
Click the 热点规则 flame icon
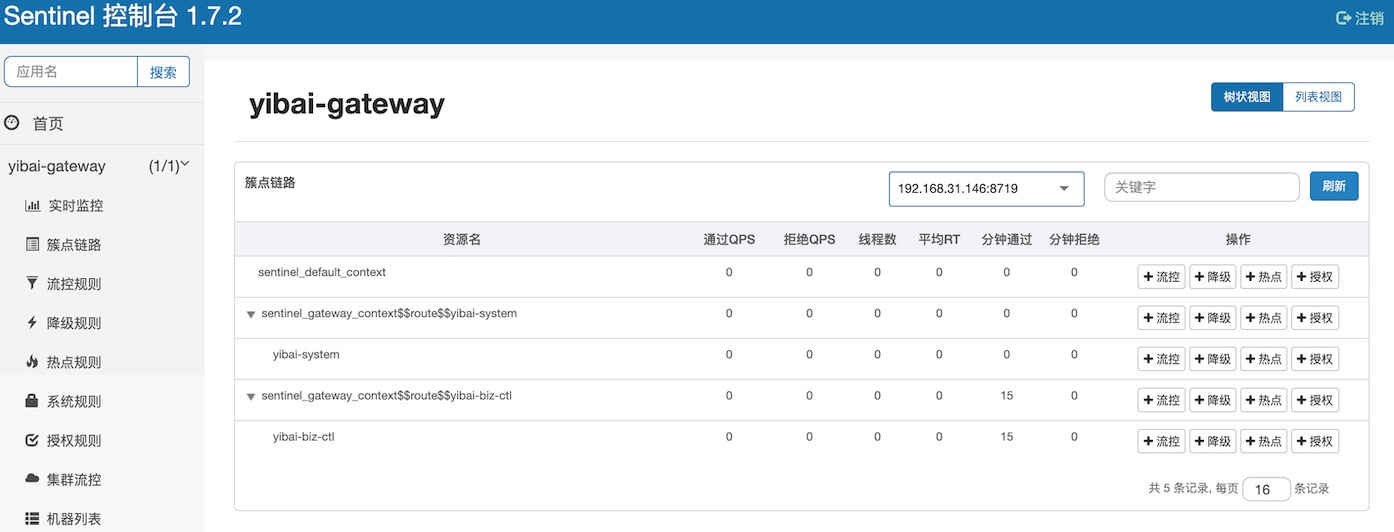pyautogui.click(x=32, y=361)
